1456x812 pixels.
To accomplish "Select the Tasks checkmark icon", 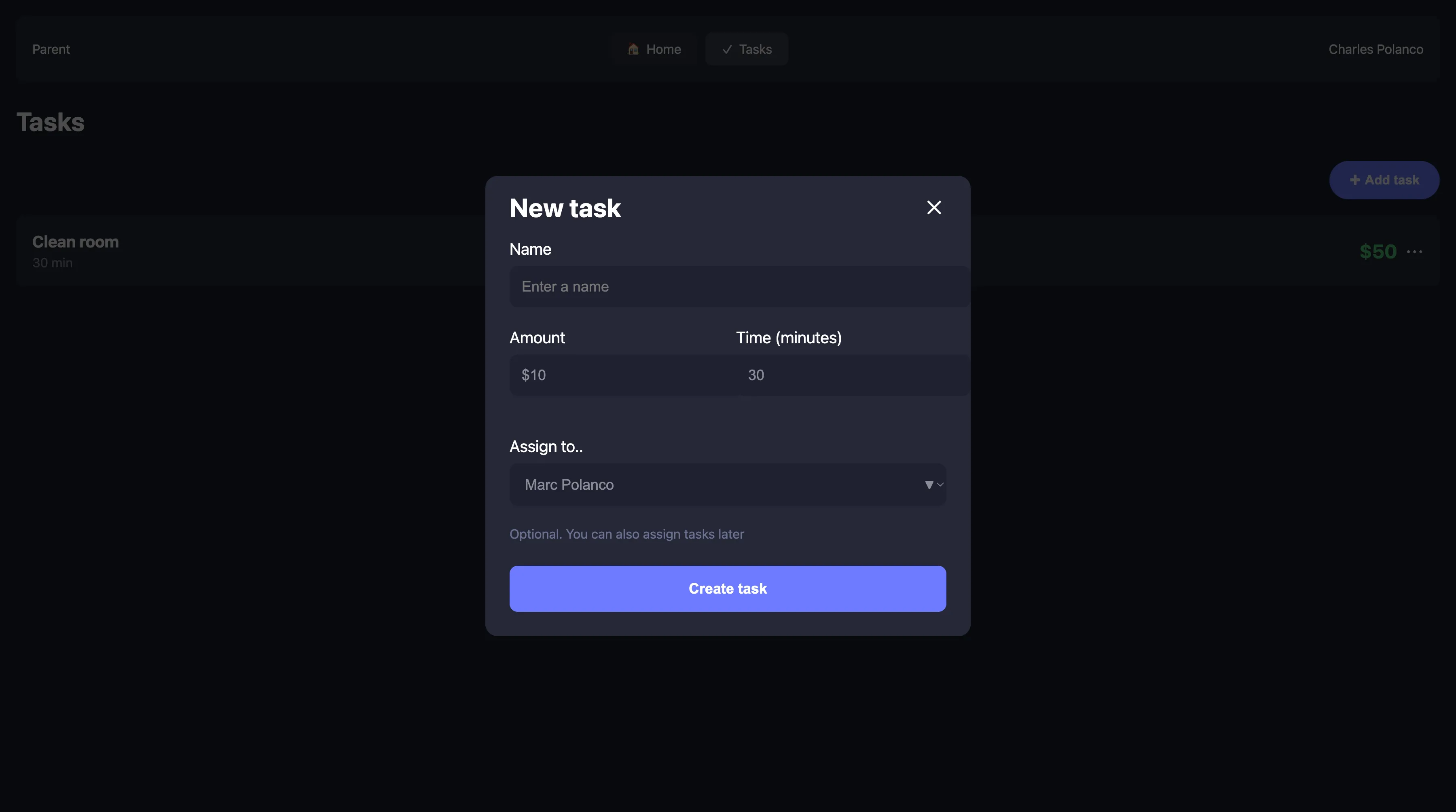I will coord(727,49).
